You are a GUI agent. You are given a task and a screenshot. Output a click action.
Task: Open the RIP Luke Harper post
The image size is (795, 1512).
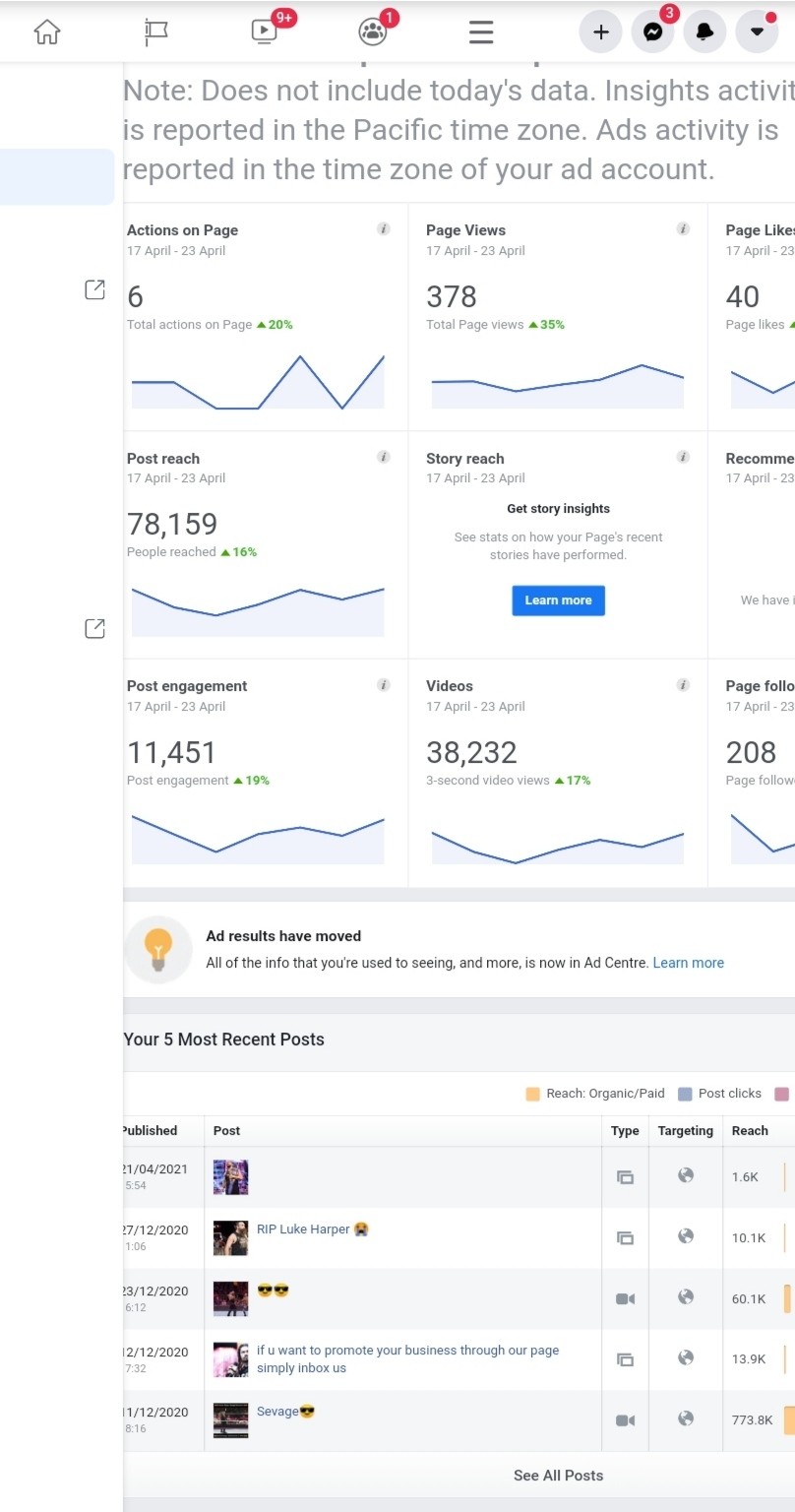point(303,1229)
